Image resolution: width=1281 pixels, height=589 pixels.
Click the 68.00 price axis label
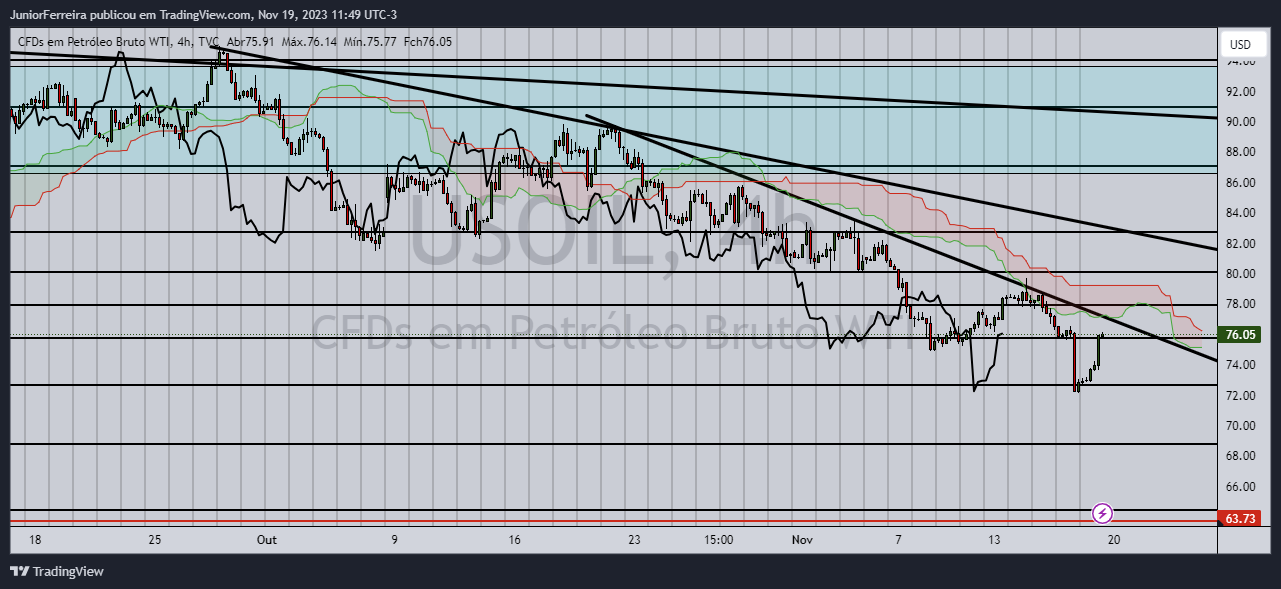click(x=1240, y=456)
